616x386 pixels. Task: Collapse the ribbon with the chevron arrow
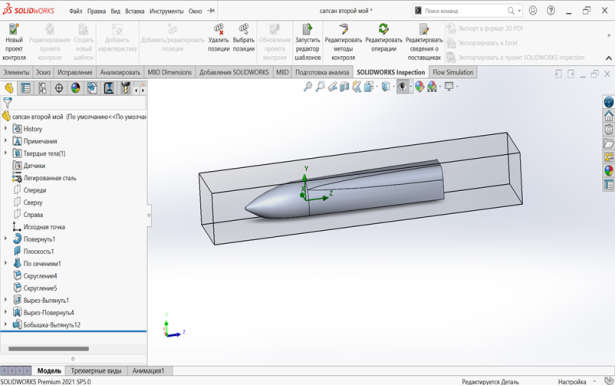click(x=609, y=58)
